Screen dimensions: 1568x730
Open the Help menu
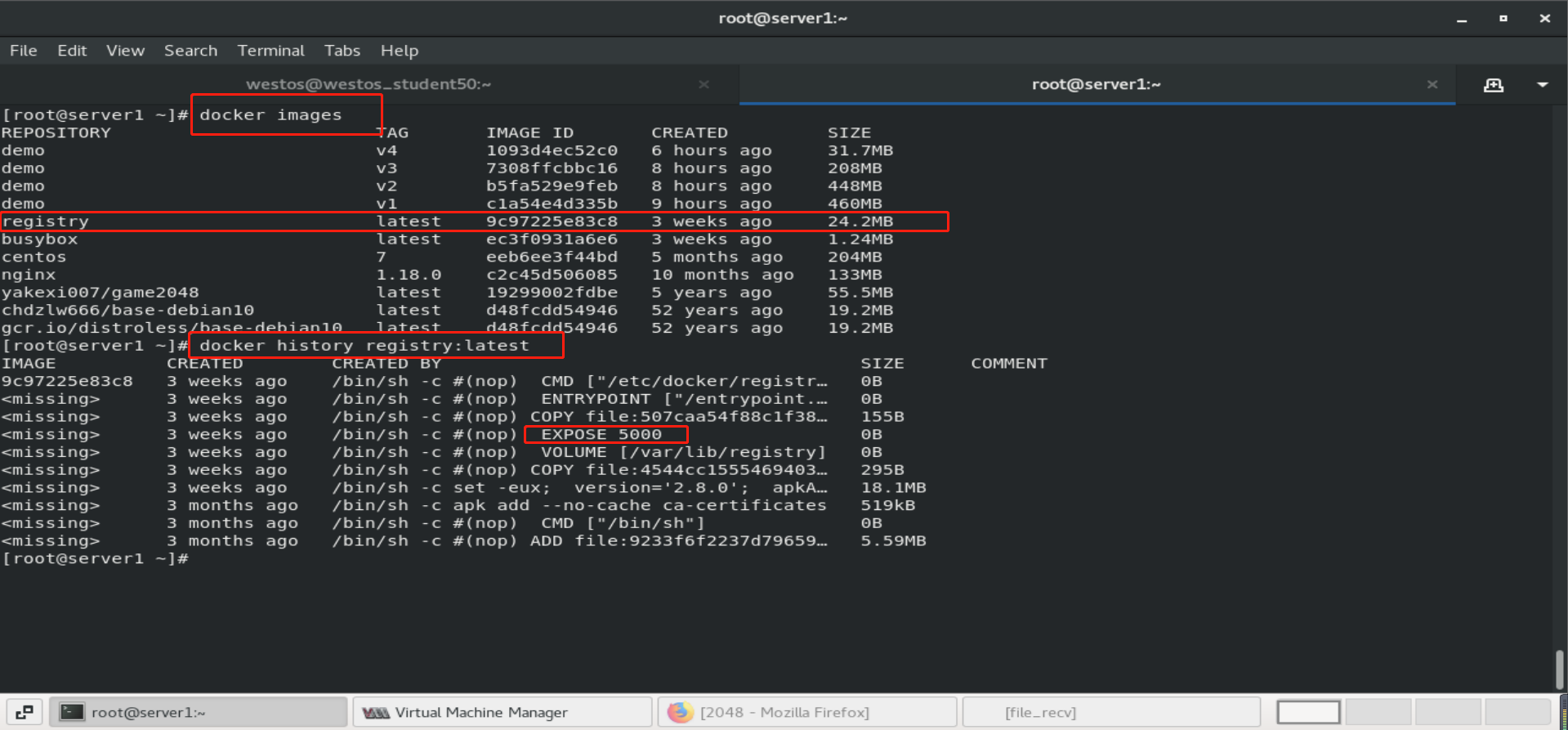(x=399, y=51)
